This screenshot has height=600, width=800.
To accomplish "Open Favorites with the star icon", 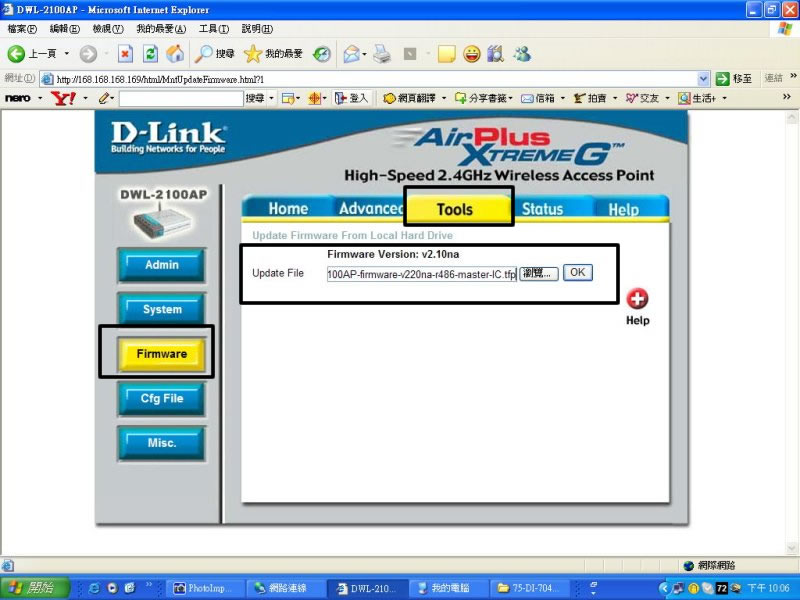I will pyautogui.click(x=253, y=54).
